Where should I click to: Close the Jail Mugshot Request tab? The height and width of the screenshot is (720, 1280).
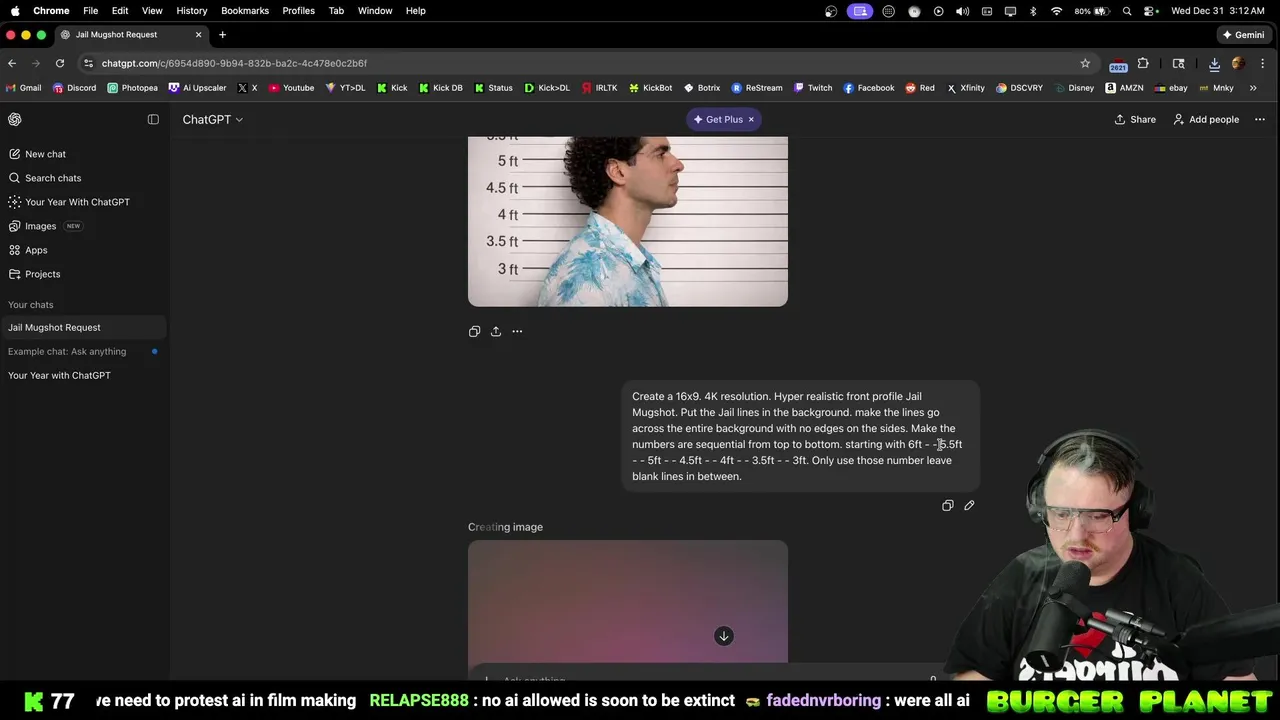point(198,34)
